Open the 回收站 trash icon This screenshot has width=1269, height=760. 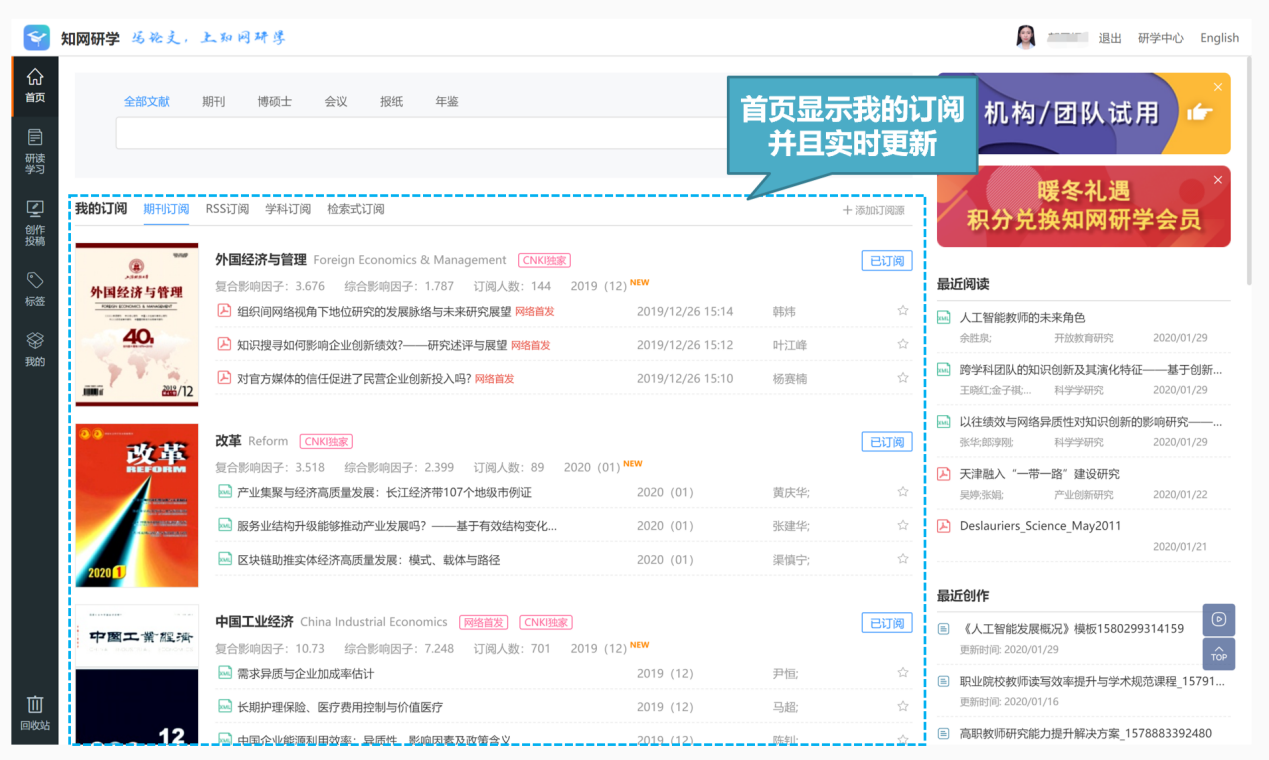[35, 713]
